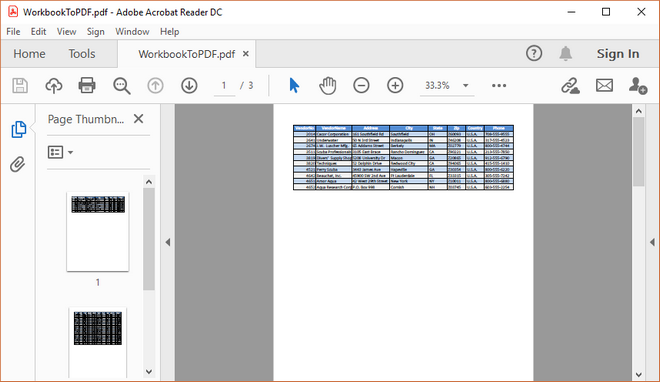View notifications bell icon
Screen dimensions: 660x382
click(565, 53)
